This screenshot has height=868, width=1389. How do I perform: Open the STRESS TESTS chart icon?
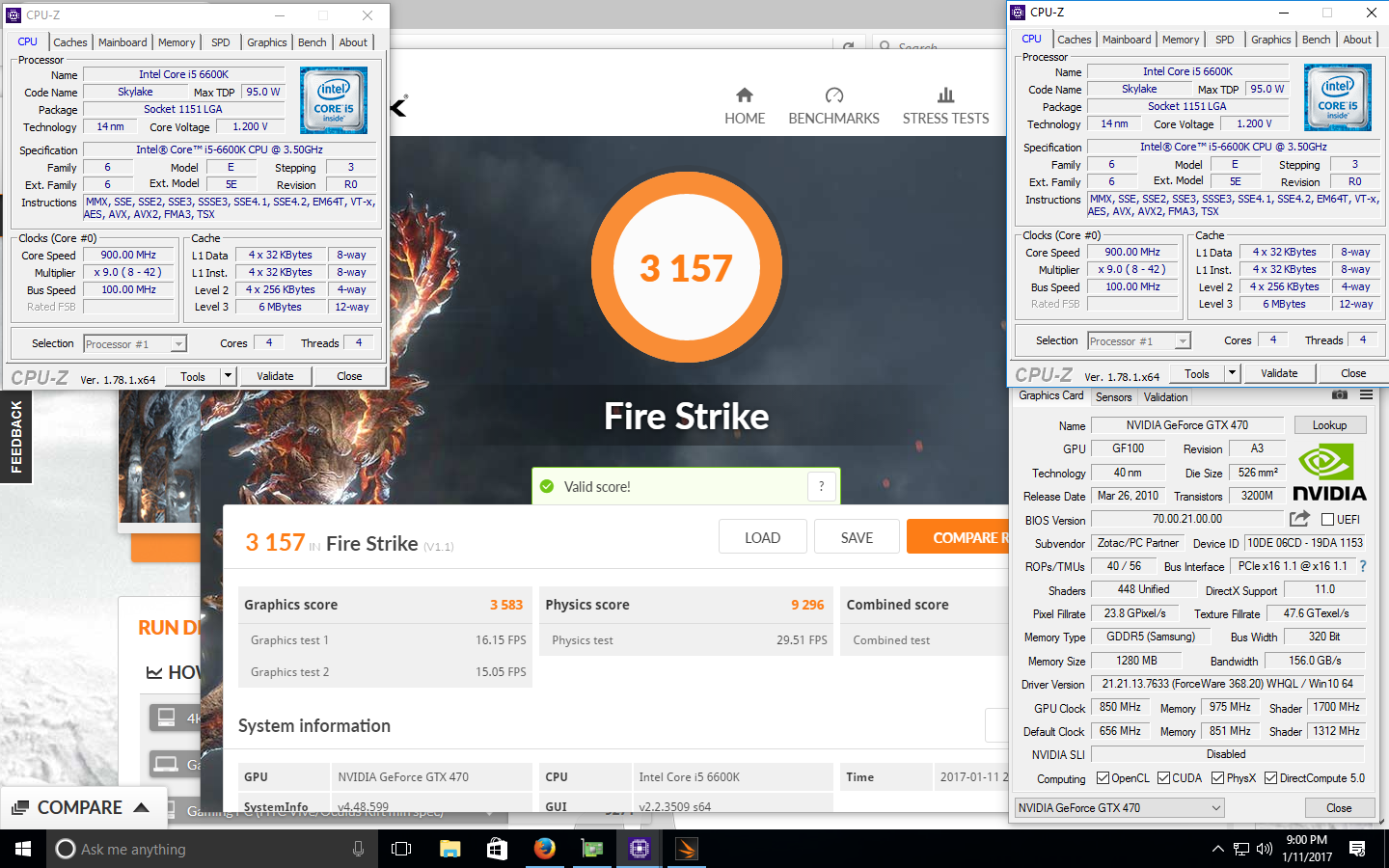946,95
